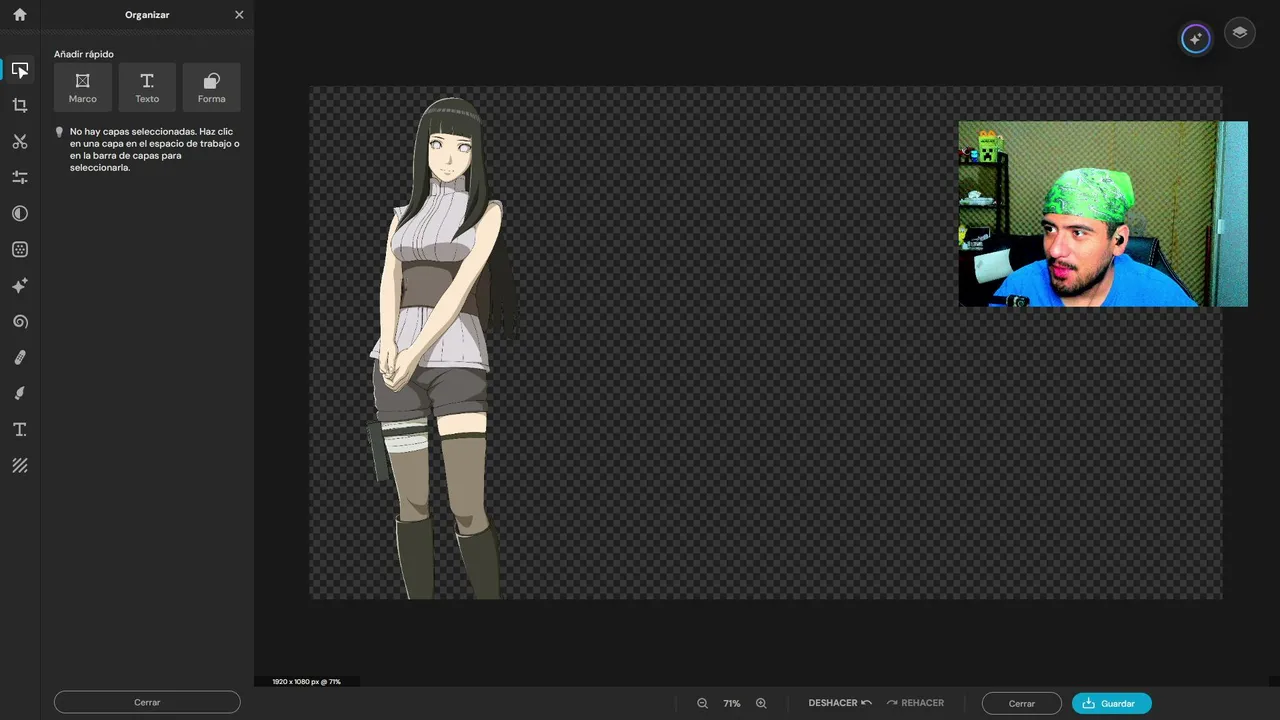Open the spiral Liquify tool

coord(20,322)
